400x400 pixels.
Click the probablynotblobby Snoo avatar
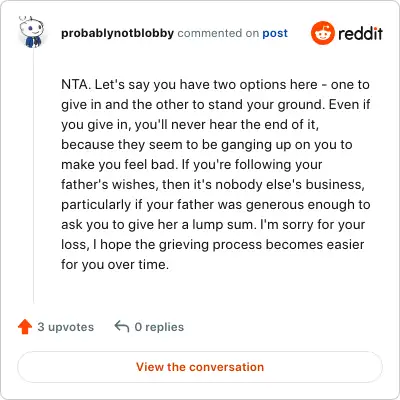point(32,32)
